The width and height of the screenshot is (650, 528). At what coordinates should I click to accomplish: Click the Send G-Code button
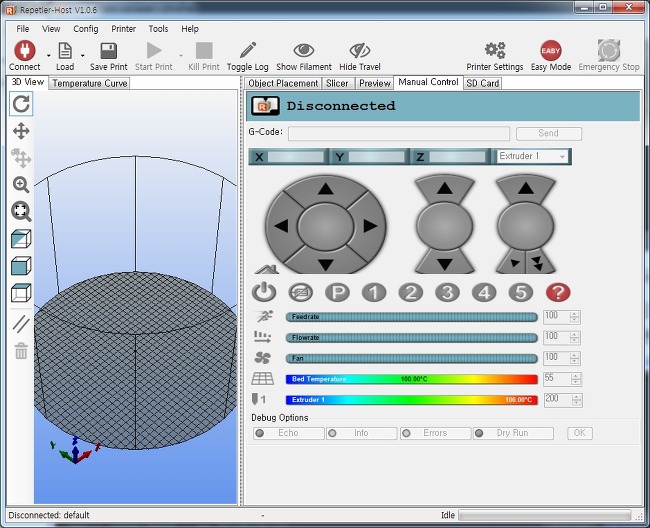(548, 133)
